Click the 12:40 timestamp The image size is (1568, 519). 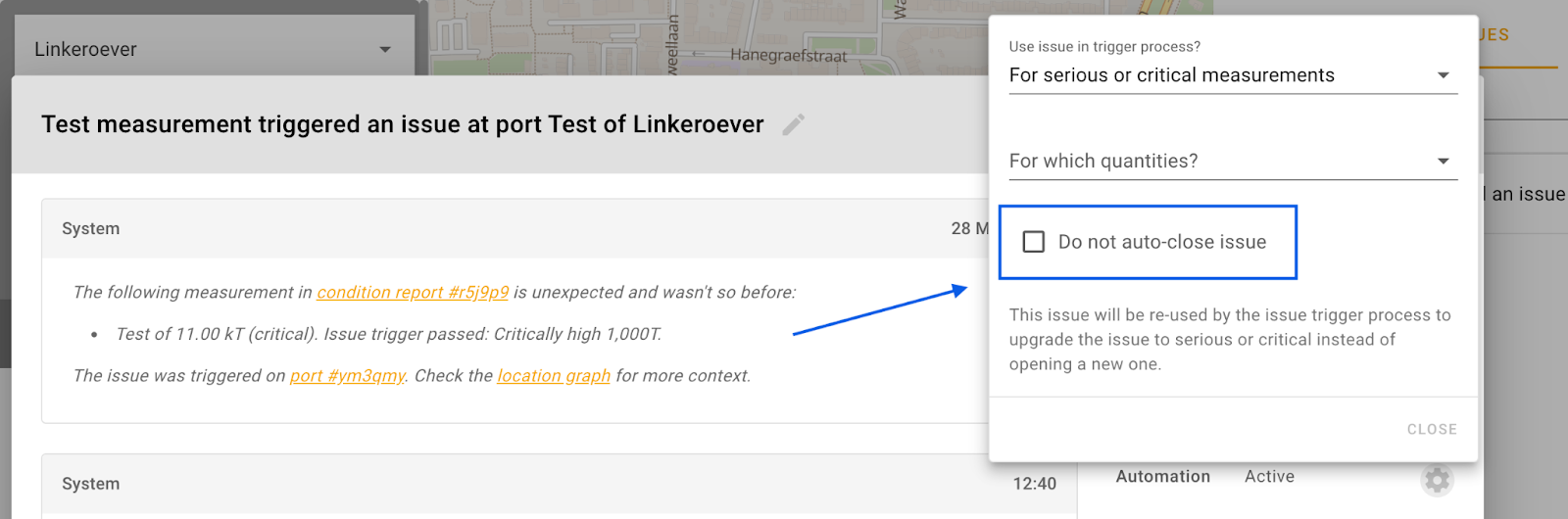1034,484
